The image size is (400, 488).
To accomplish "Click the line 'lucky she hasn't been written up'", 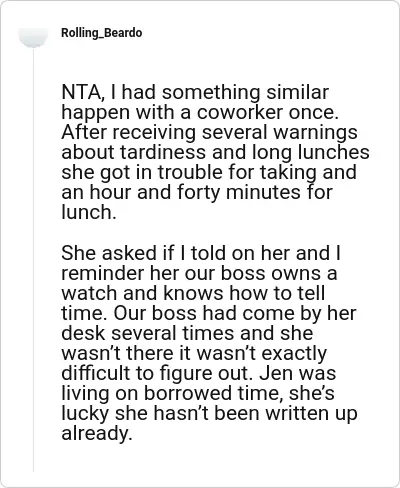I will tap(209, 413).
